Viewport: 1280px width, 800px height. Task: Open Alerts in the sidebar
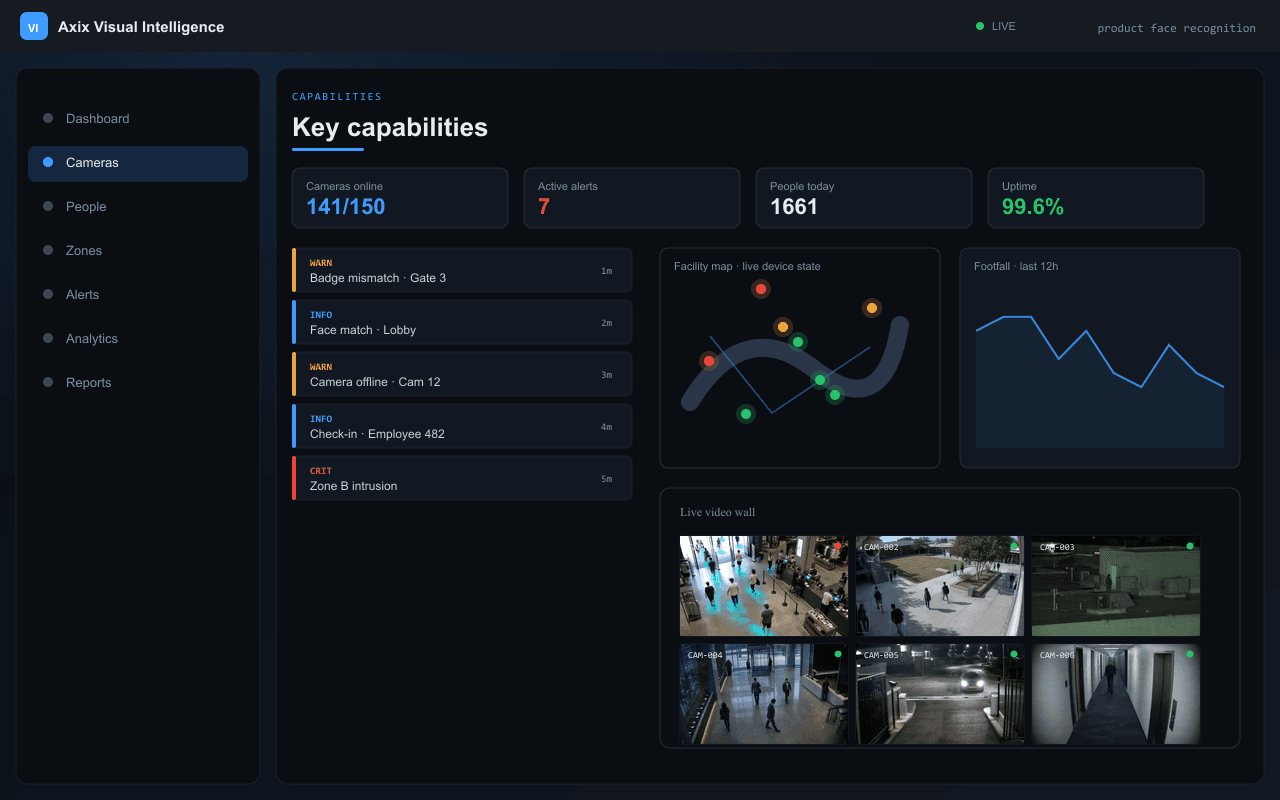138,295
